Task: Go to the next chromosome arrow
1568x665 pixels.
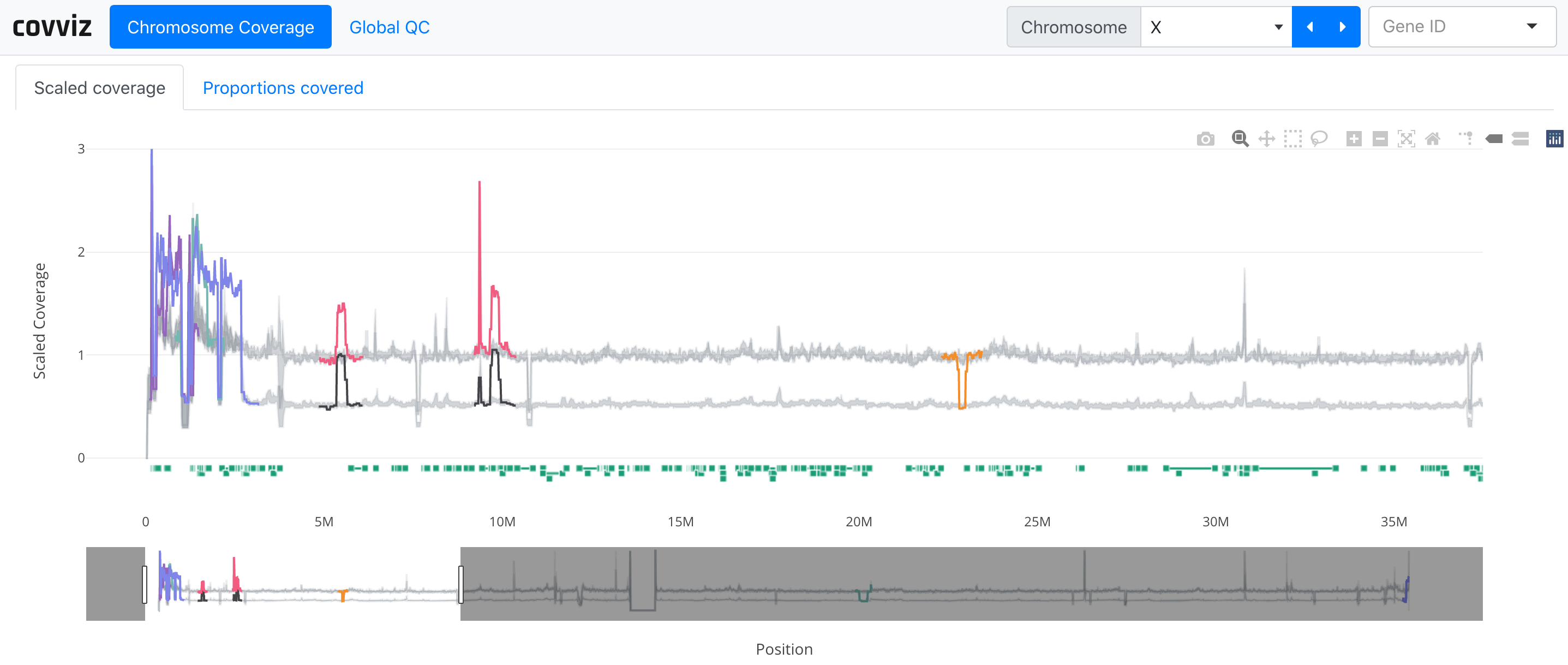Action: pyautogui.click(x=1343, y=27)
